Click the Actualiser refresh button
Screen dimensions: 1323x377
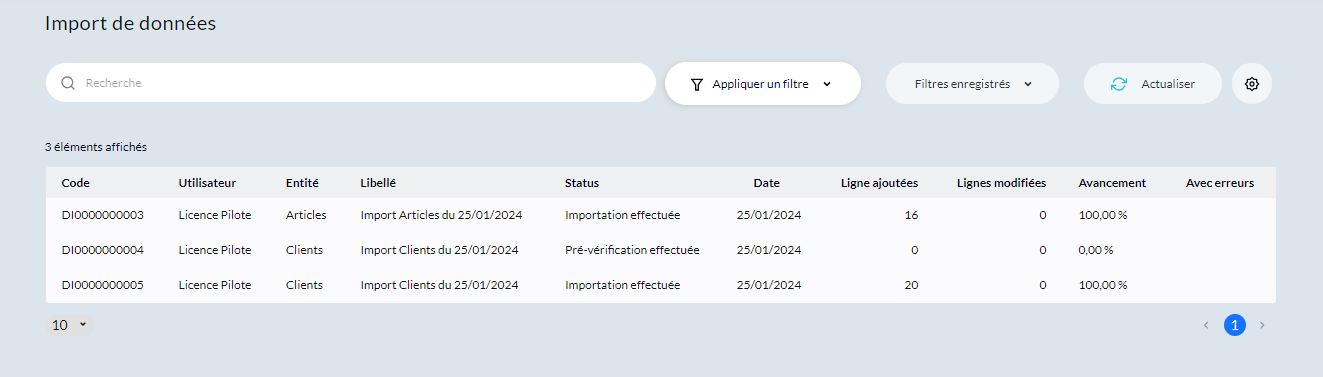[x=1153, y=84]
